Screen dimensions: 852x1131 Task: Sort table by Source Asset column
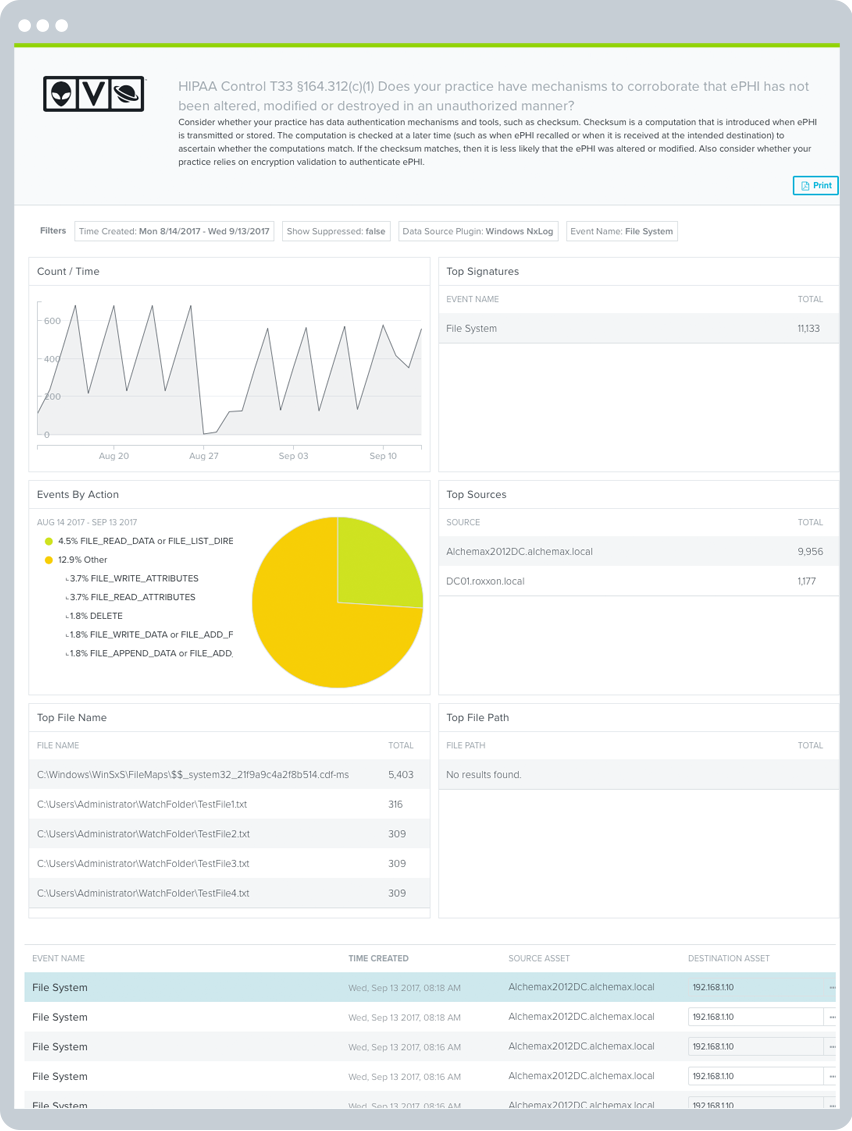coord(538,958)
